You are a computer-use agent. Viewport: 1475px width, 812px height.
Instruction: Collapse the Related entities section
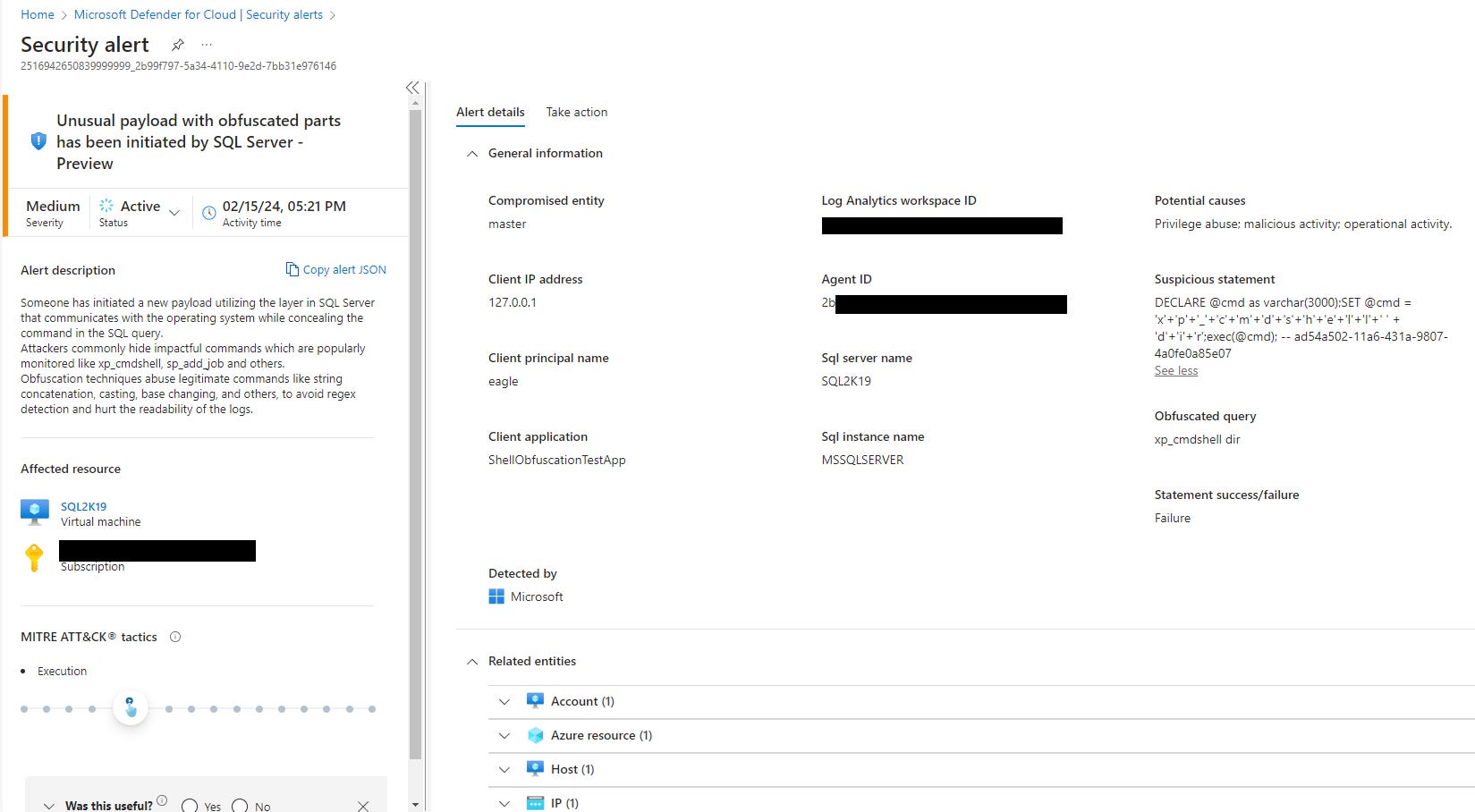tap(472, 662)
